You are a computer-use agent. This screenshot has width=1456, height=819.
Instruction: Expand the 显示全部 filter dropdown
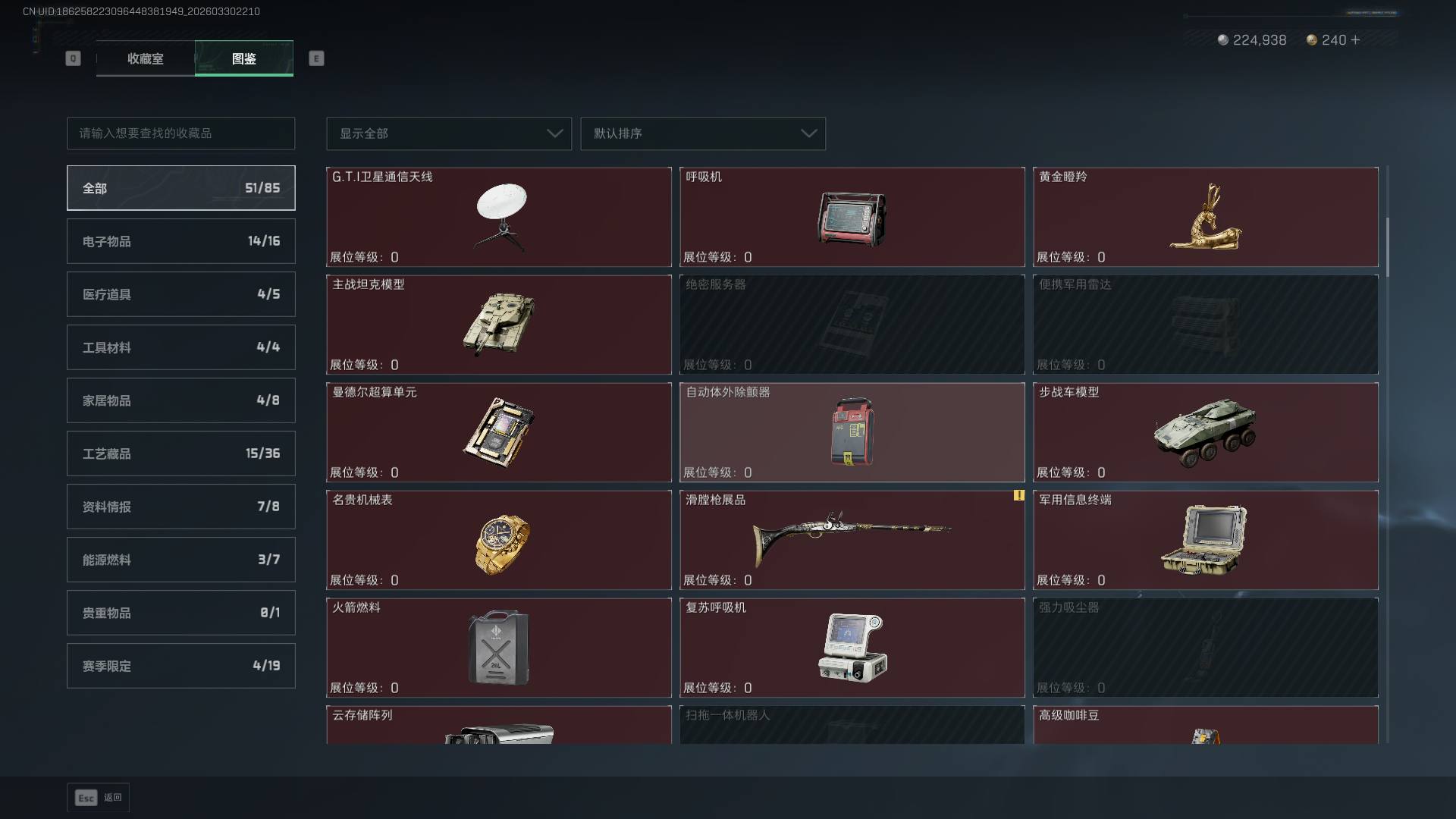pos(449,133)
